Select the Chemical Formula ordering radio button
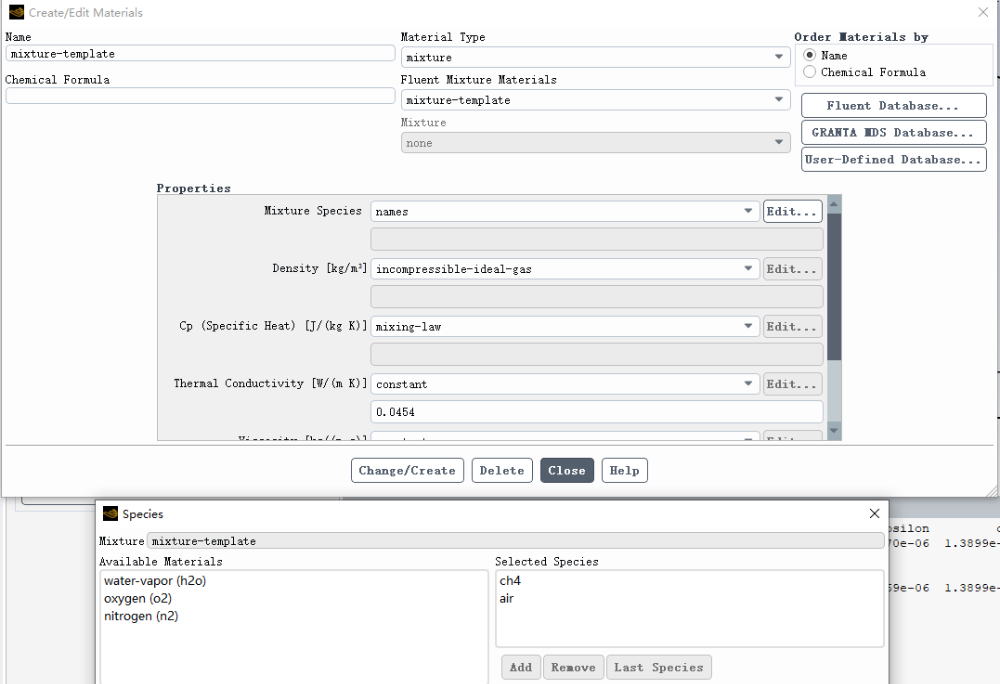Image resolution: width=1000 pixels, height=684 pixels. point(809,72)
